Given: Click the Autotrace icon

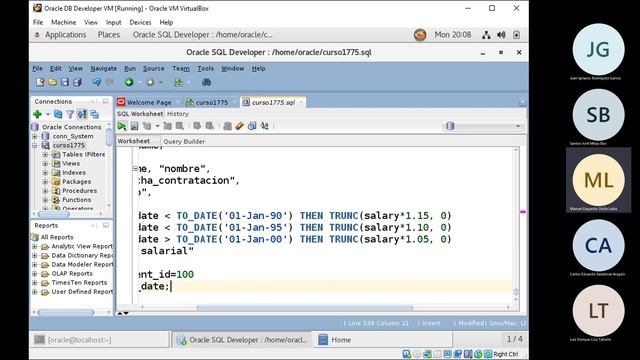Looking at the screenshot, I should click(x=167, y=126).
